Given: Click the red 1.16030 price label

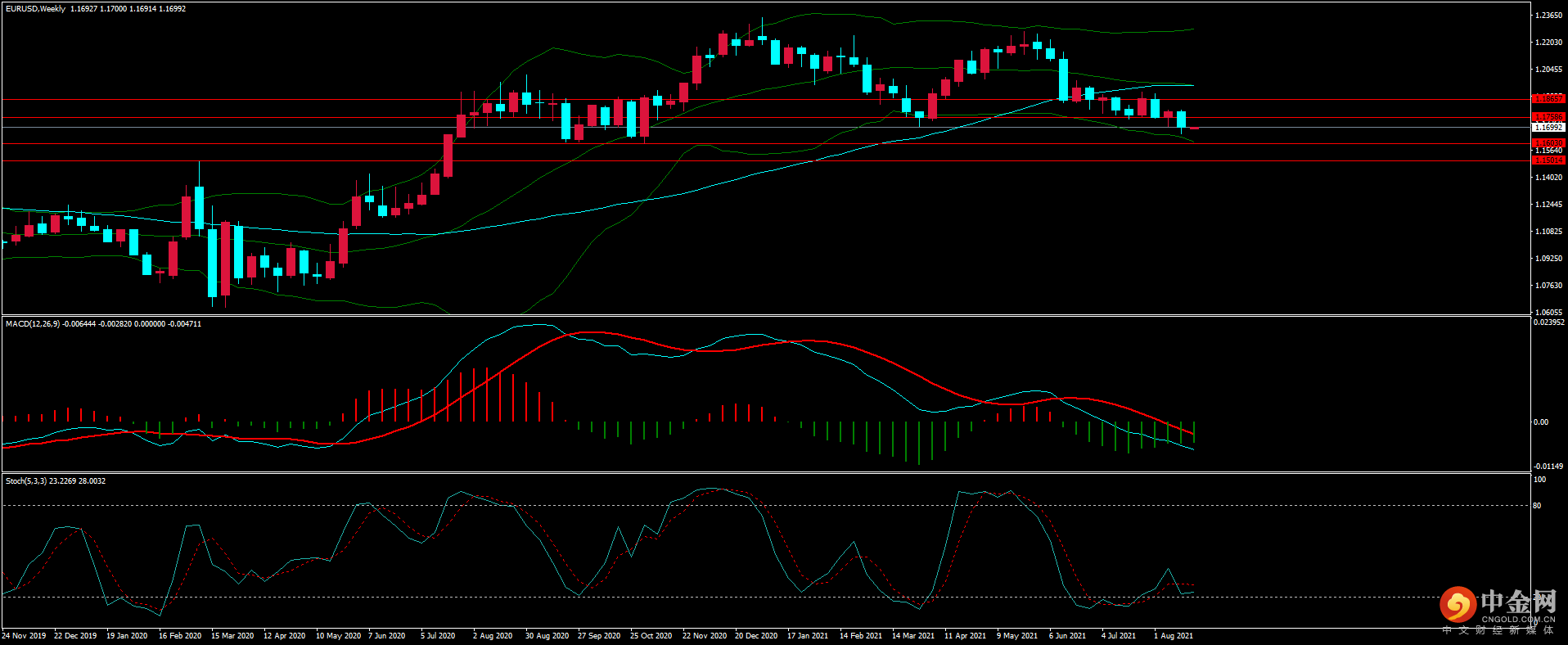Looking at the screenshot, I should 1548,143.
